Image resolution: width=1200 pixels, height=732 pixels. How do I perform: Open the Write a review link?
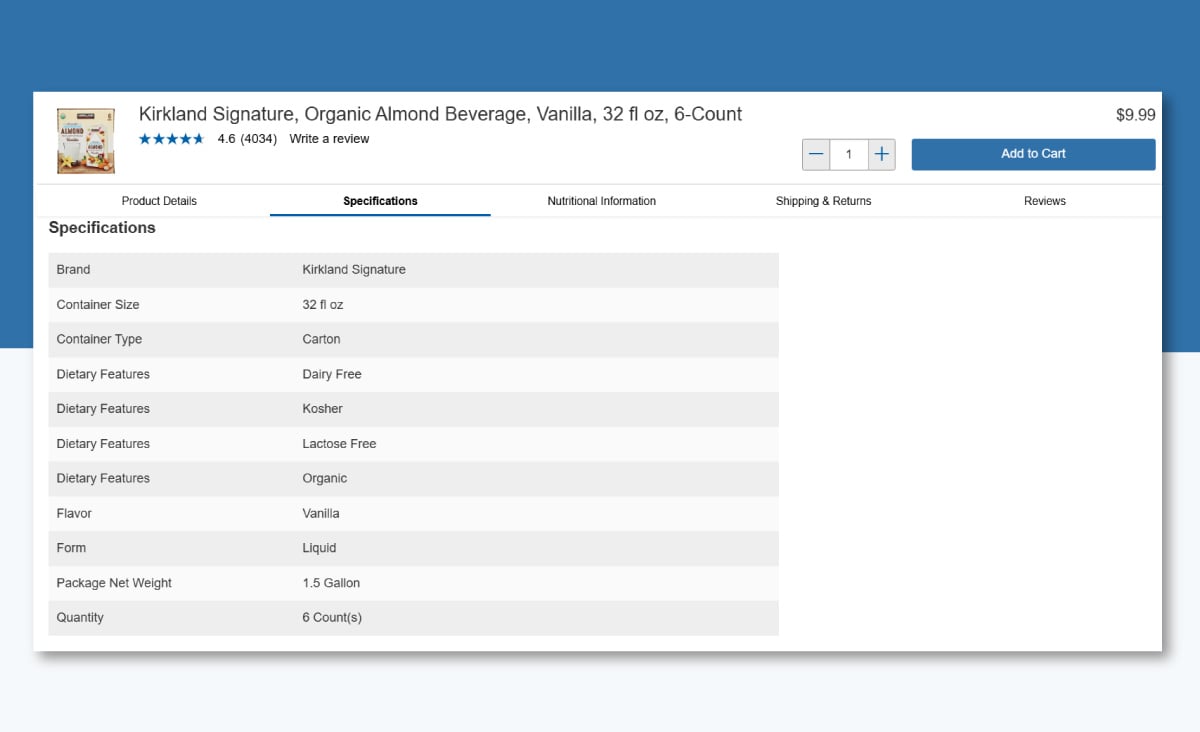(329, 139)
